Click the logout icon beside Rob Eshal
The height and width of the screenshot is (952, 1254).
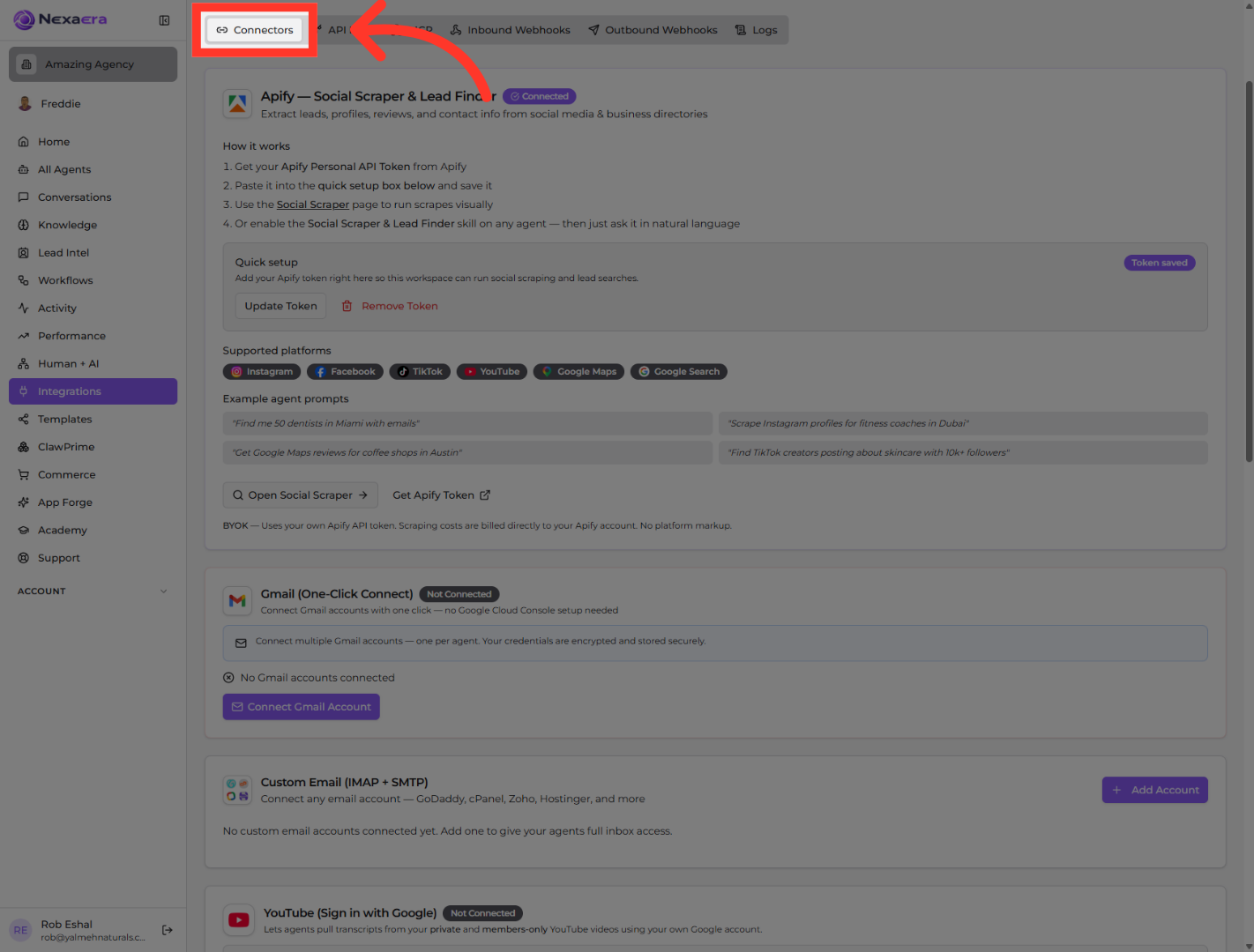coord(168,930)
